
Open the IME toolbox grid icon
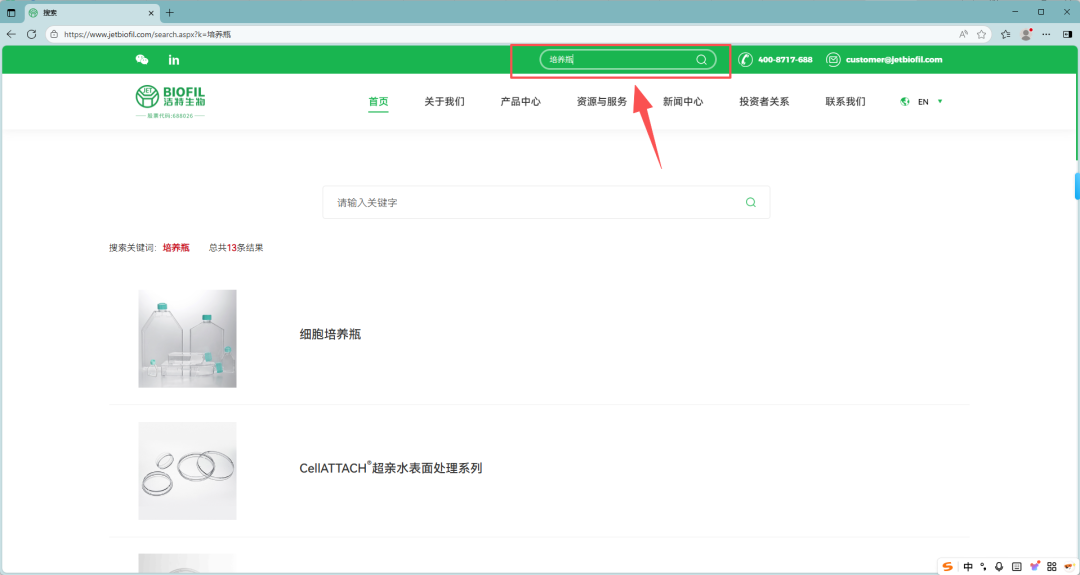tap(1052, 566)
